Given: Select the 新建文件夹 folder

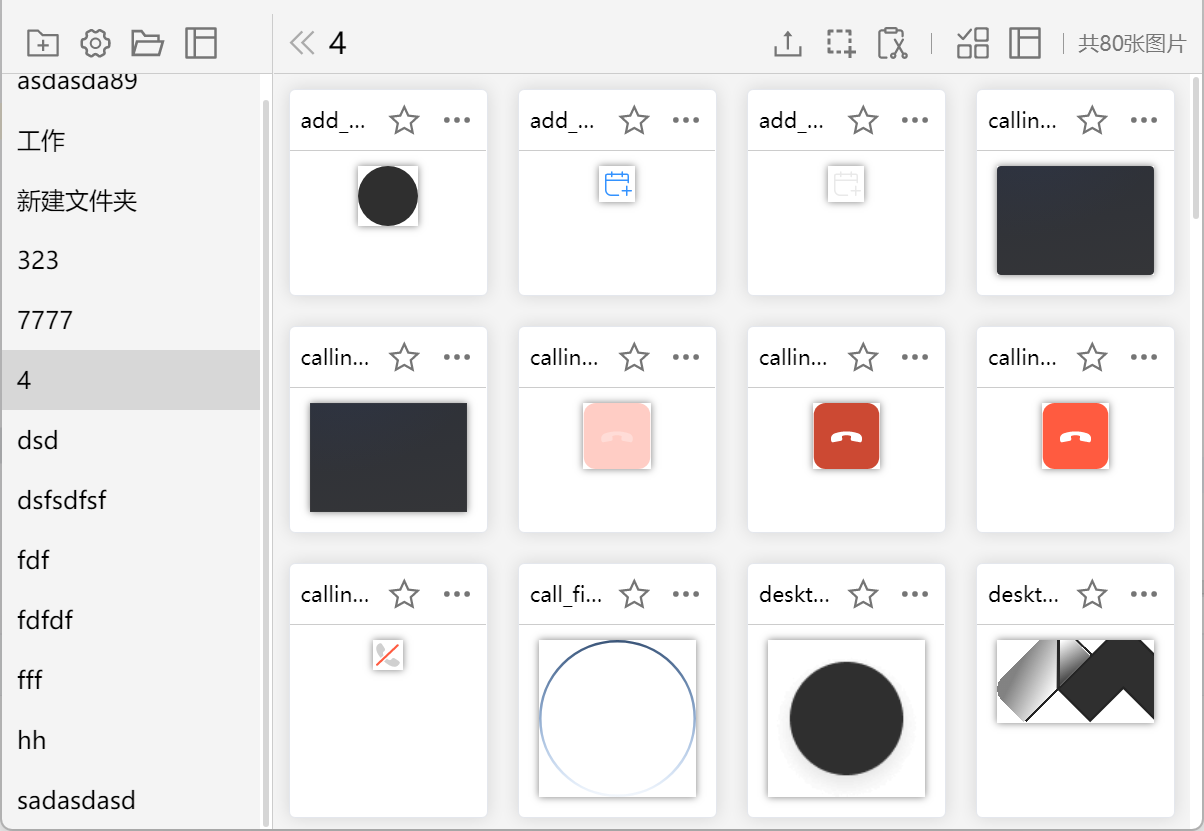Looking at the screenshot, I should [x=131, y=200].
